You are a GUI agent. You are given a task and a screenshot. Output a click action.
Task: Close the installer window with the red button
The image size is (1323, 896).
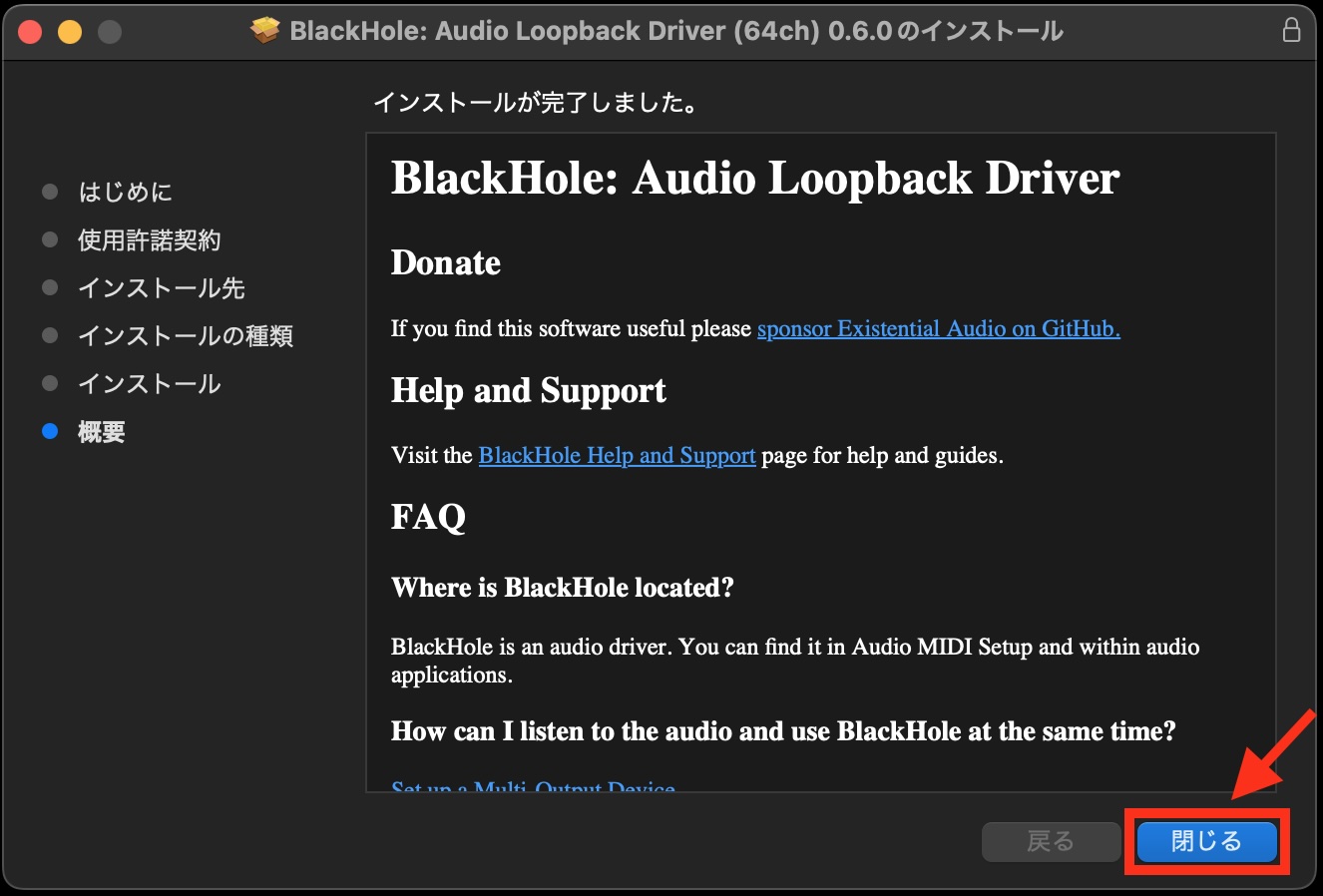point(30,32)
